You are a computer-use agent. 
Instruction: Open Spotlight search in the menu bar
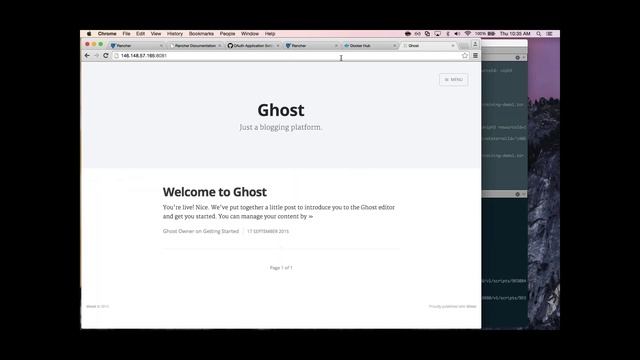tap(539, 34)
